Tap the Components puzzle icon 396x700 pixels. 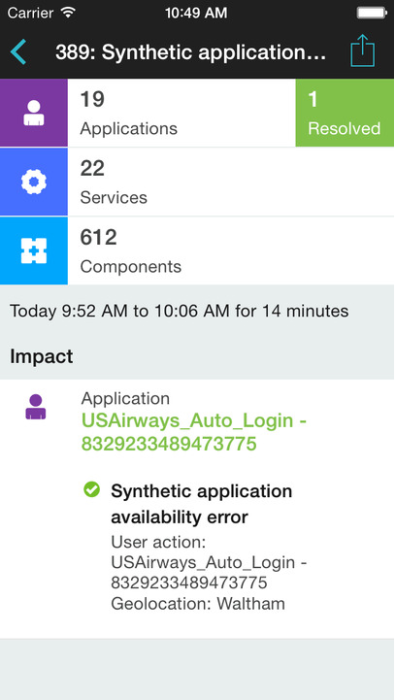point(34,251)
